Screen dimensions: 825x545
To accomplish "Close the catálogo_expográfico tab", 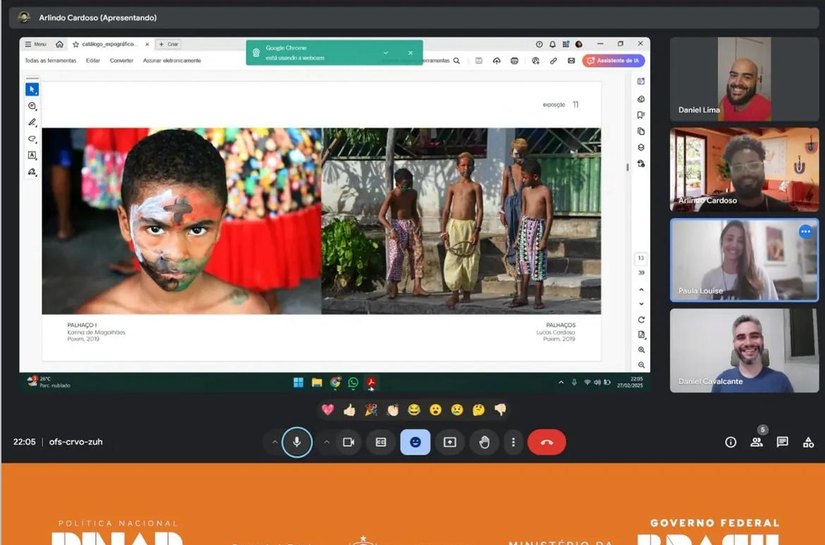I will click(147, 44).
